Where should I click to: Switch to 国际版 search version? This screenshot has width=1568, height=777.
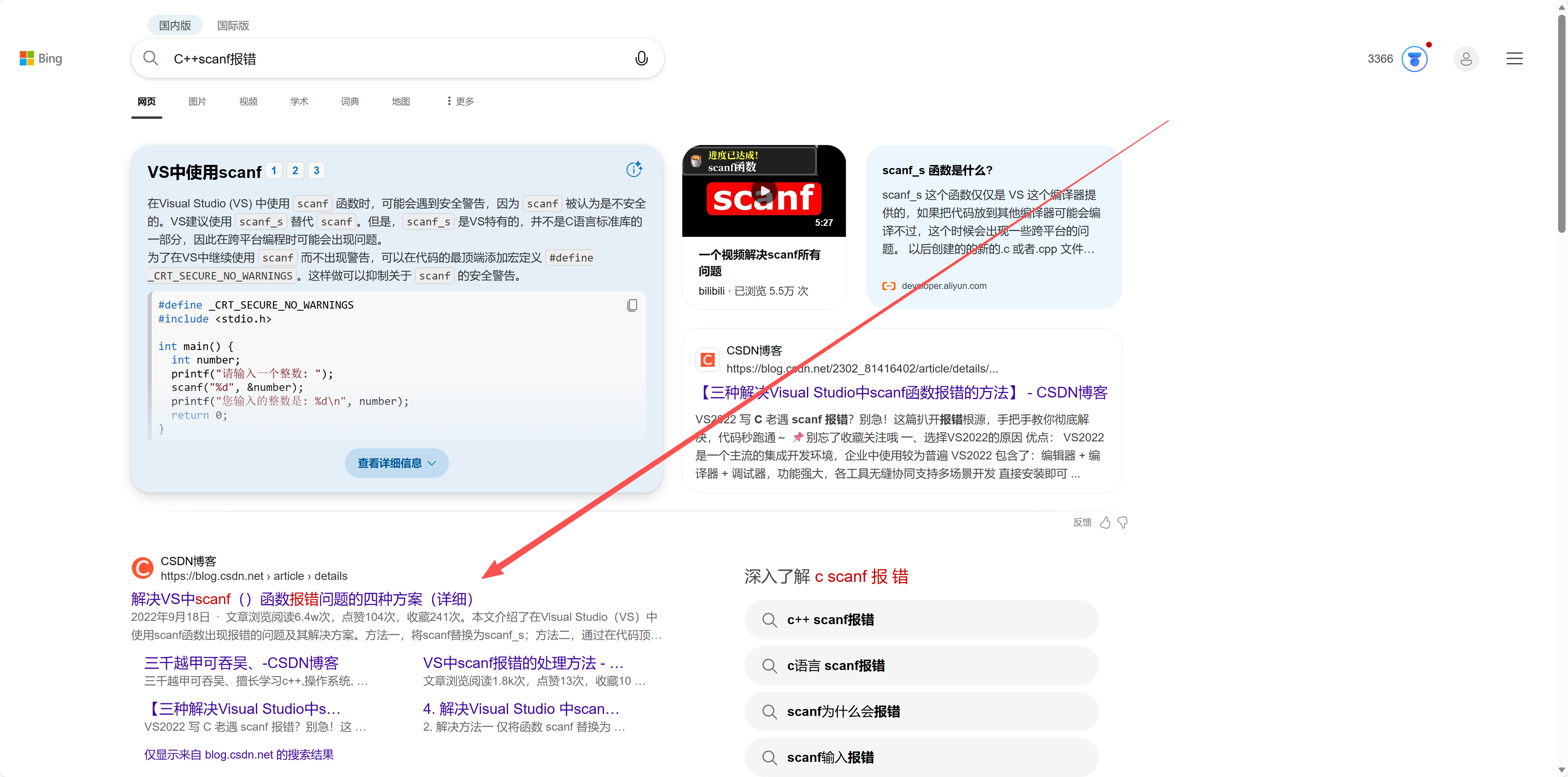233,25
